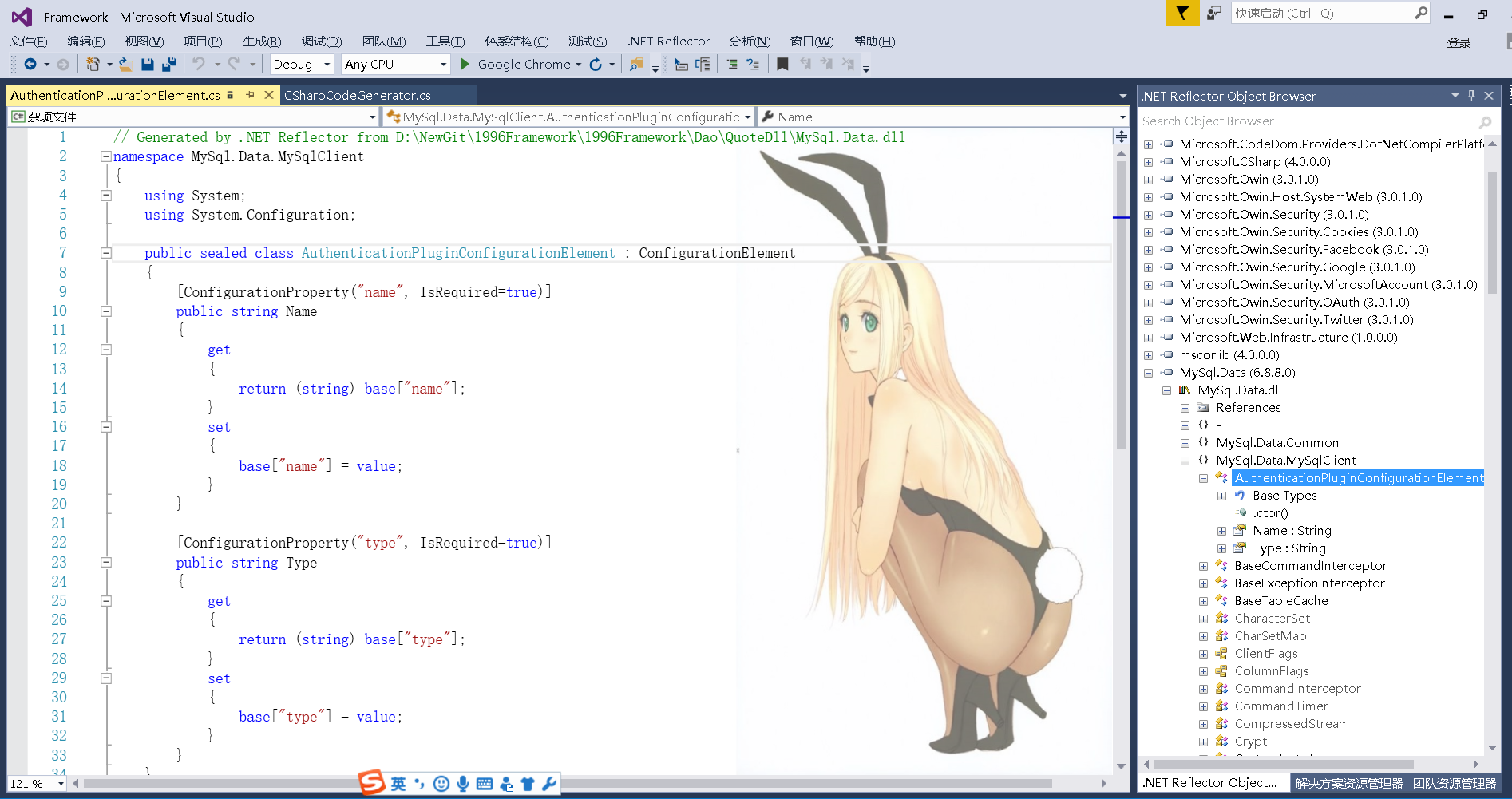Expand the Base Types node

[x=1221, y=496]
